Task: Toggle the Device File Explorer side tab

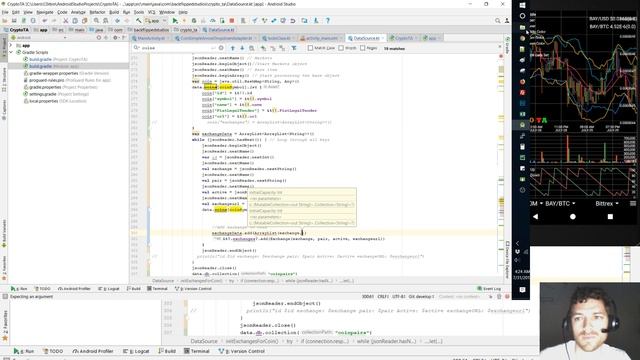Action: point(507,259)
